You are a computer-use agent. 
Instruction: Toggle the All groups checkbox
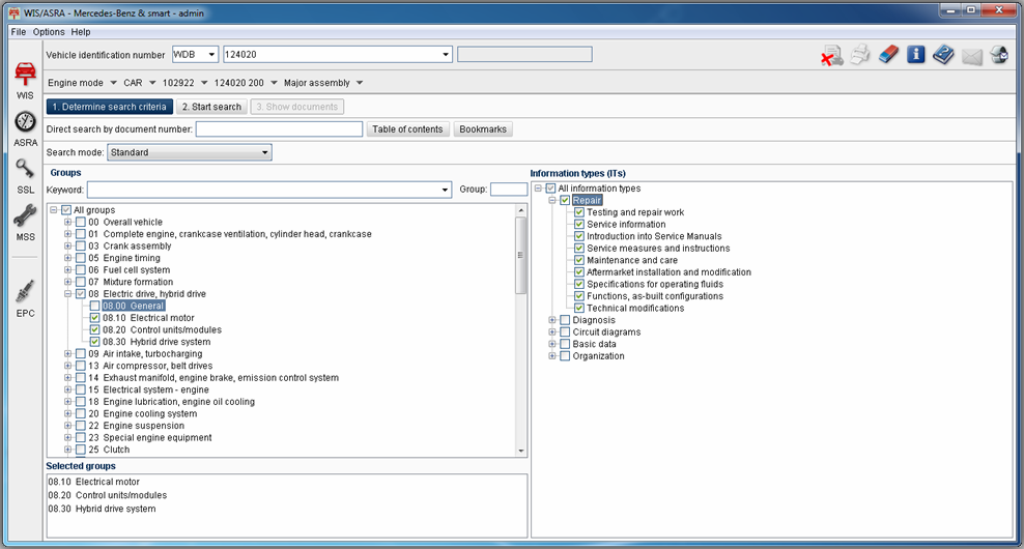click(66, 210)
